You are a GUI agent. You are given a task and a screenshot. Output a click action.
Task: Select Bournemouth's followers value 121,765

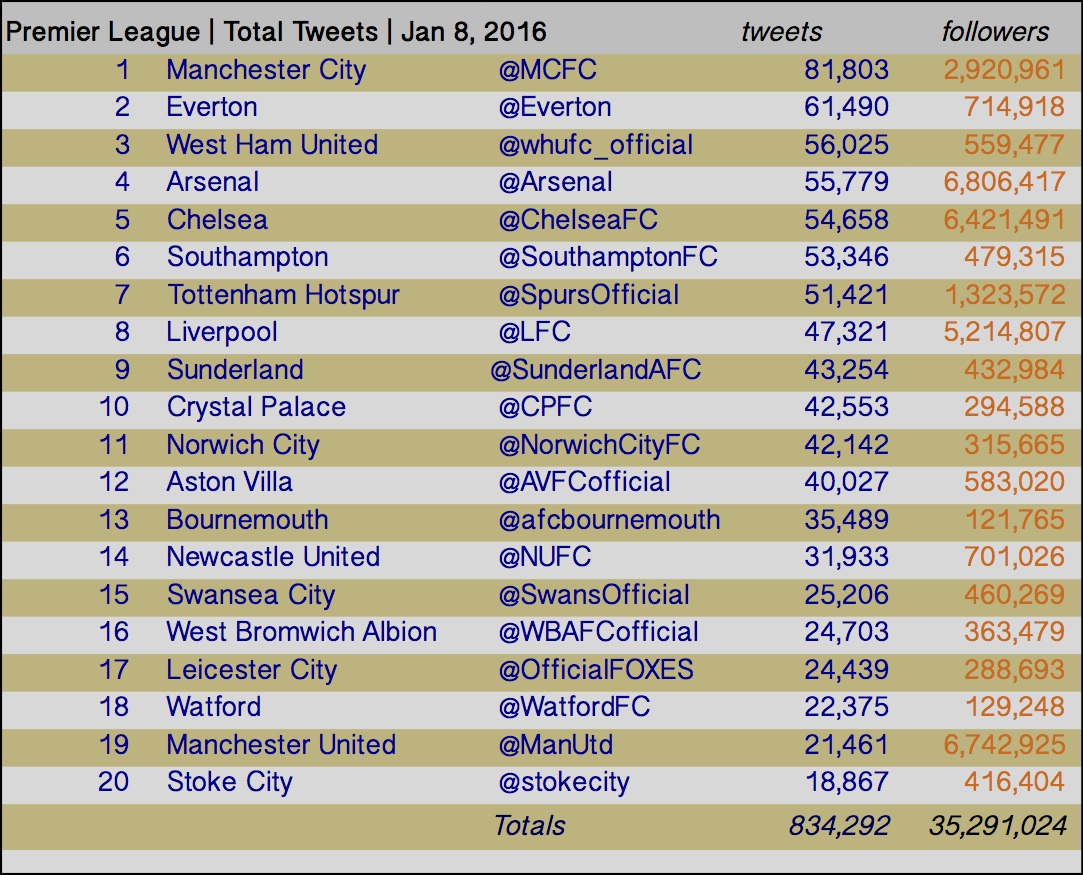click(1014, 519)
